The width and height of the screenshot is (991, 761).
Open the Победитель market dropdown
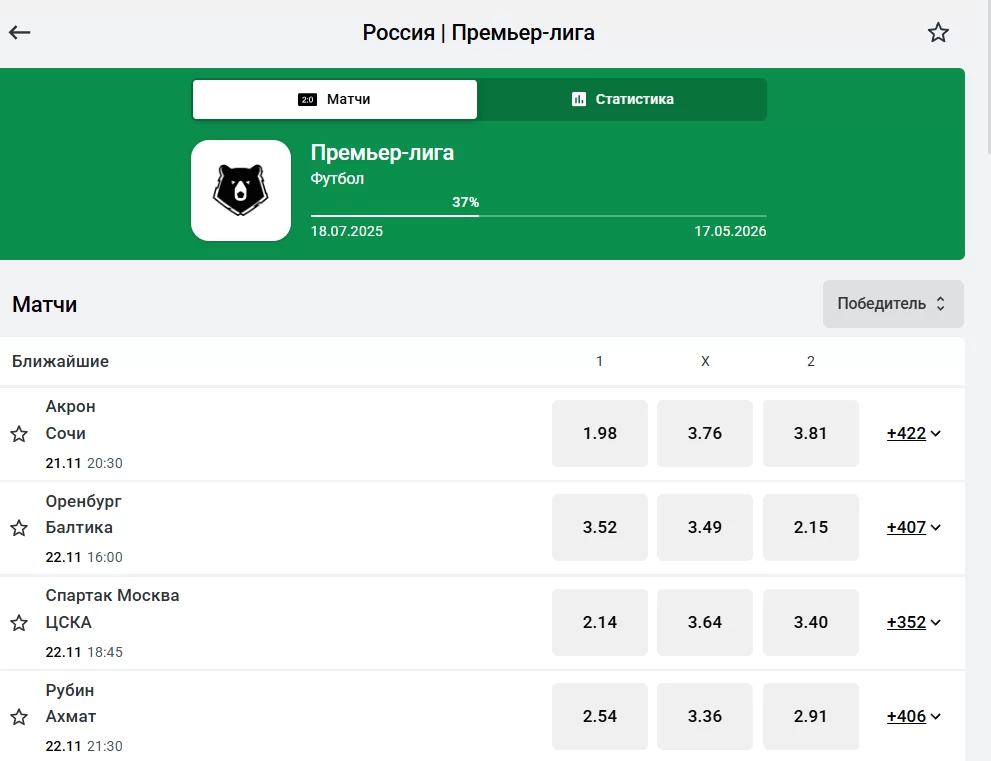tap(892, 304)
